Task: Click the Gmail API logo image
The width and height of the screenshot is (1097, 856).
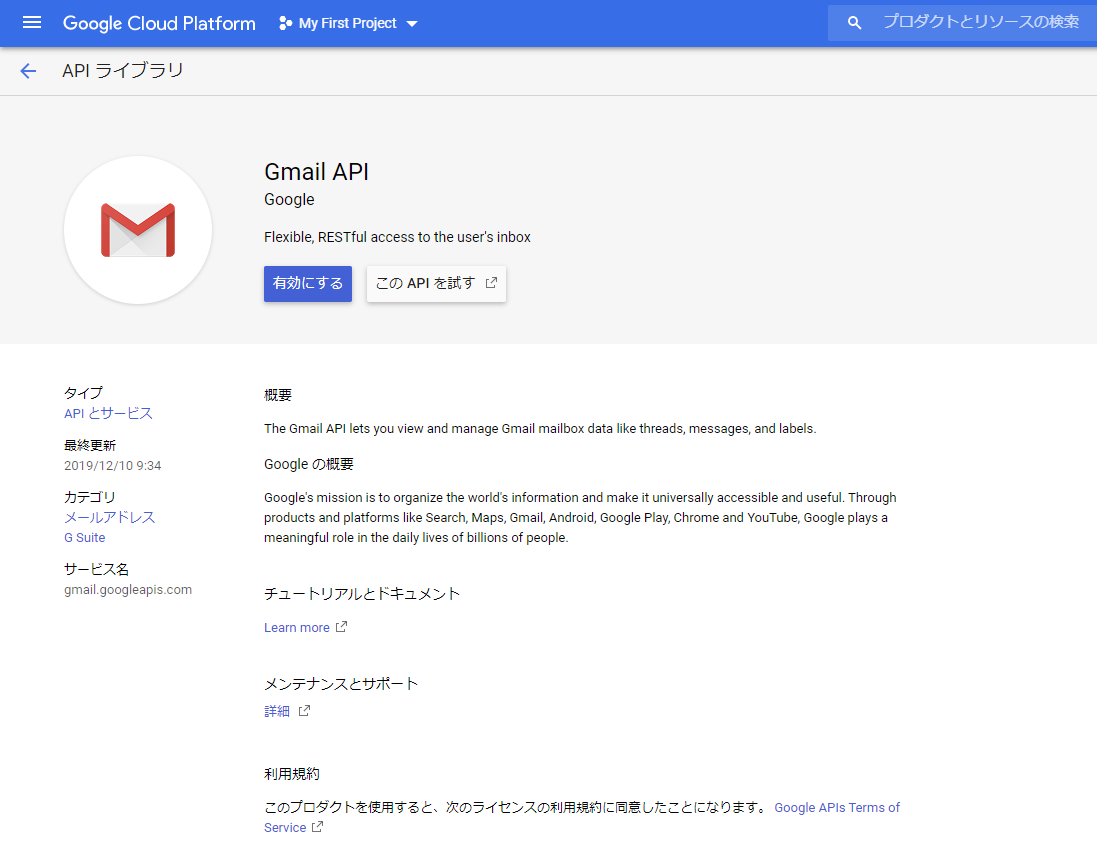Action: (x=137, y=229)
